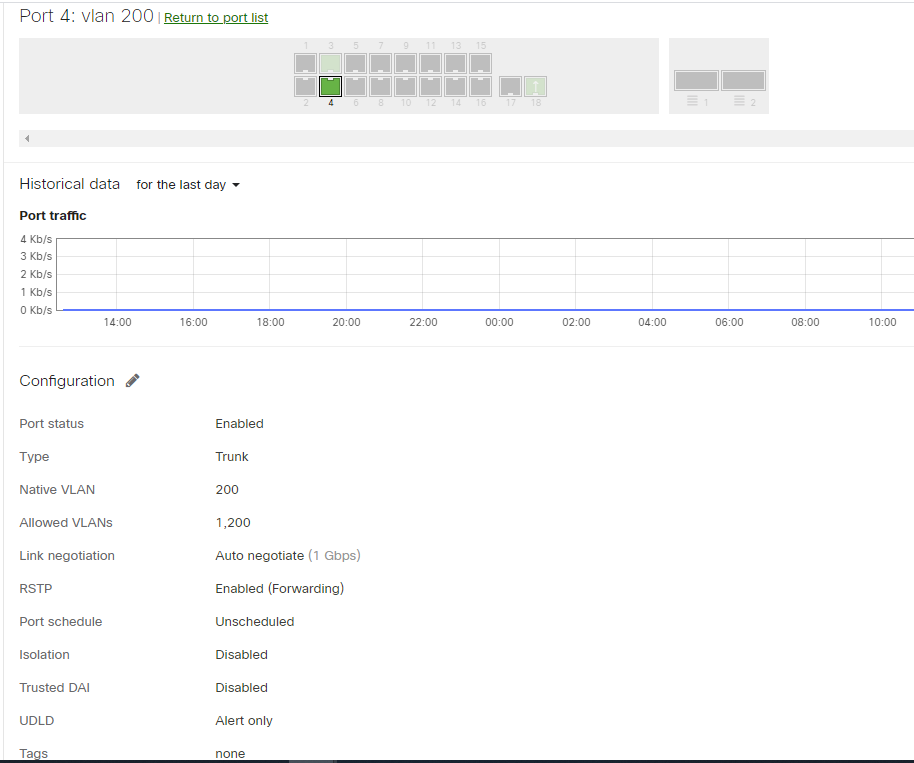The height and width of the screenshot is (763, 914).
Task: Click the '1 Gbps' negotiated speed text
Action: tap(334, 555)
